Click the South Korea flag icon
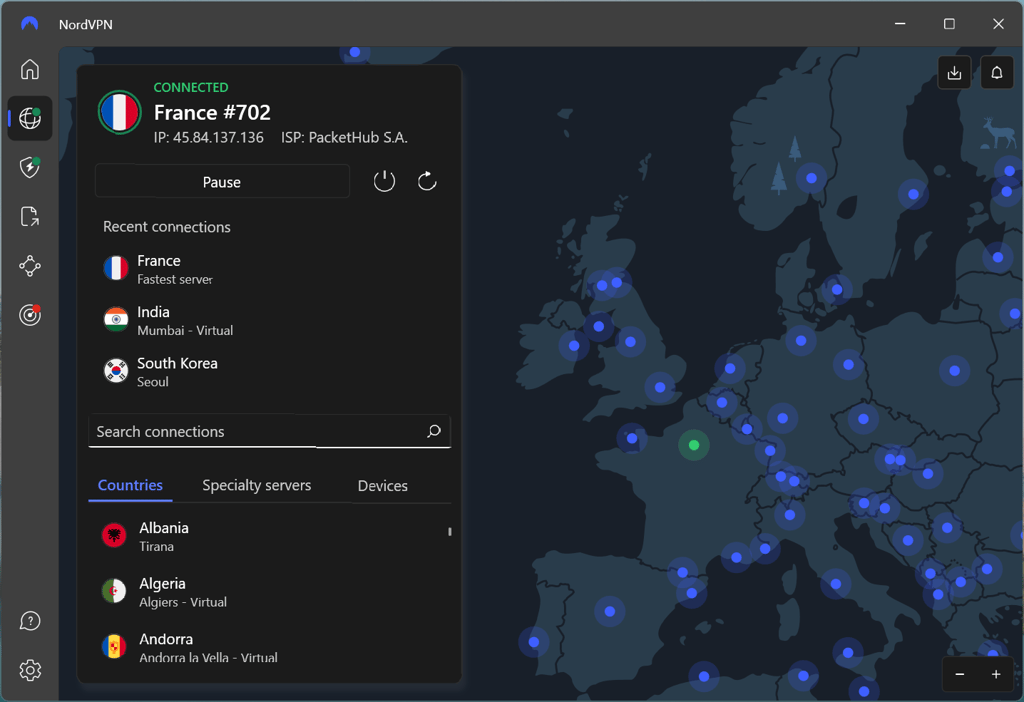 tap(116, 371)
